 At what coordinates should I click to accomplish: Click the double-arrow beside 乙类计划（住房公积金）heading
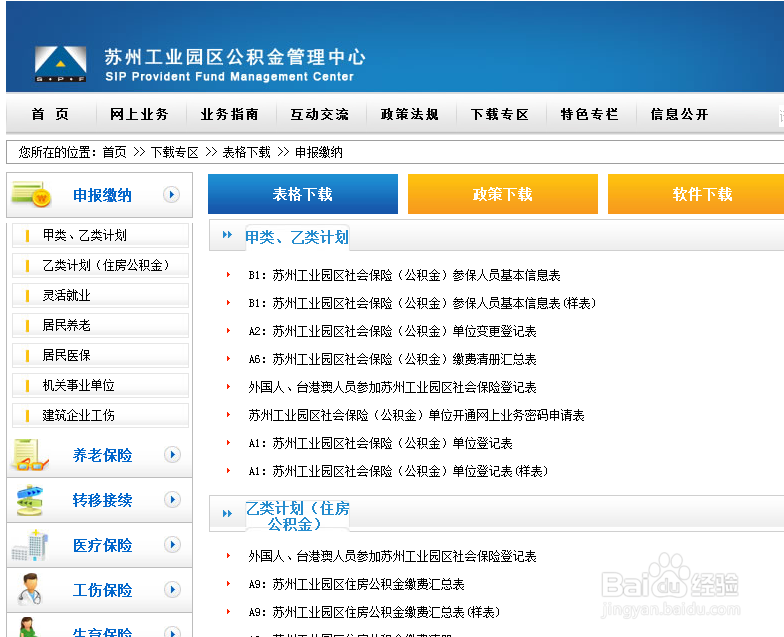click(x=228, y=514)
